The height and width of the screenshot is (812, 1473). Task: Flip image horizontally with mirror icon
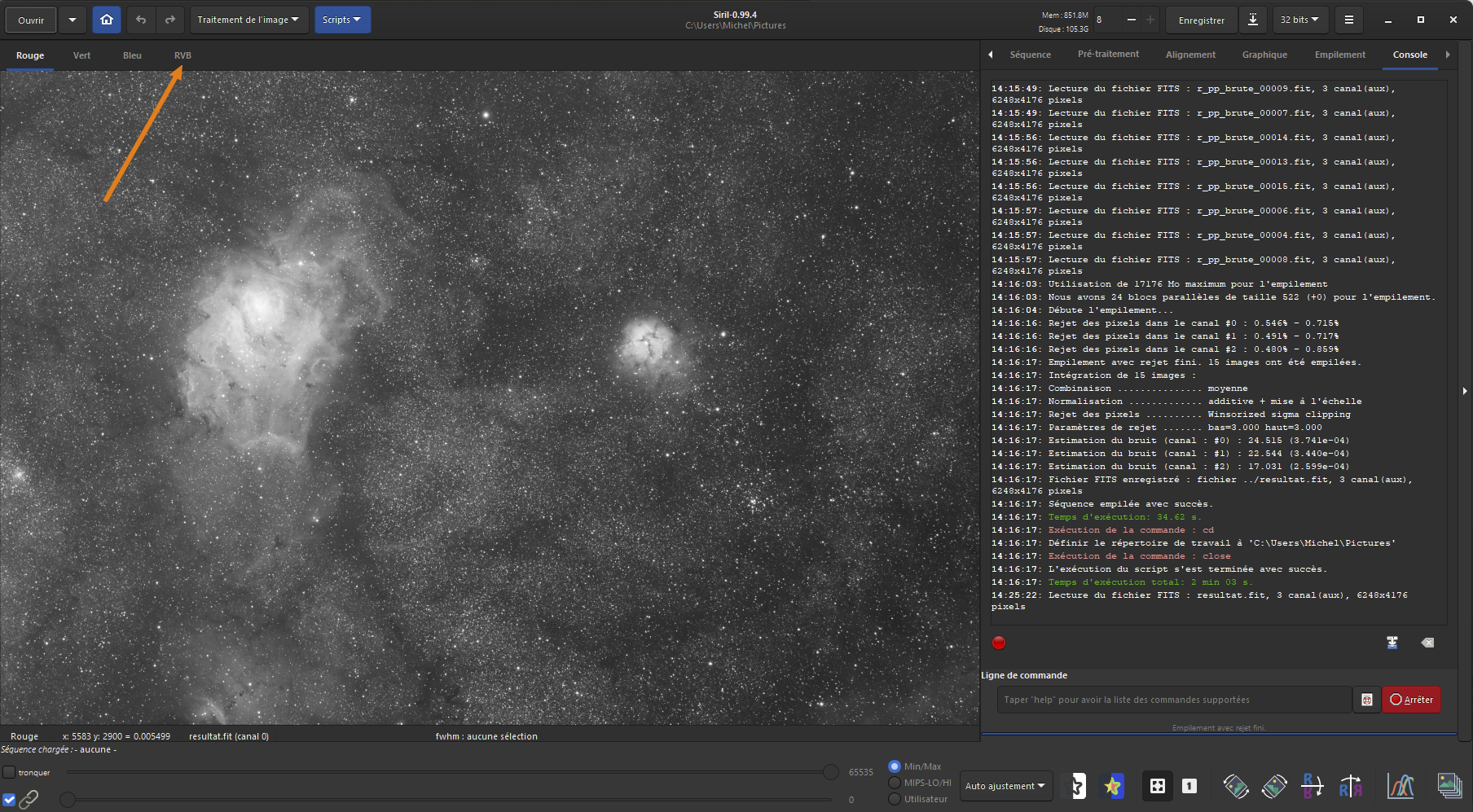pyautogui.click(x=1350, y=786)
